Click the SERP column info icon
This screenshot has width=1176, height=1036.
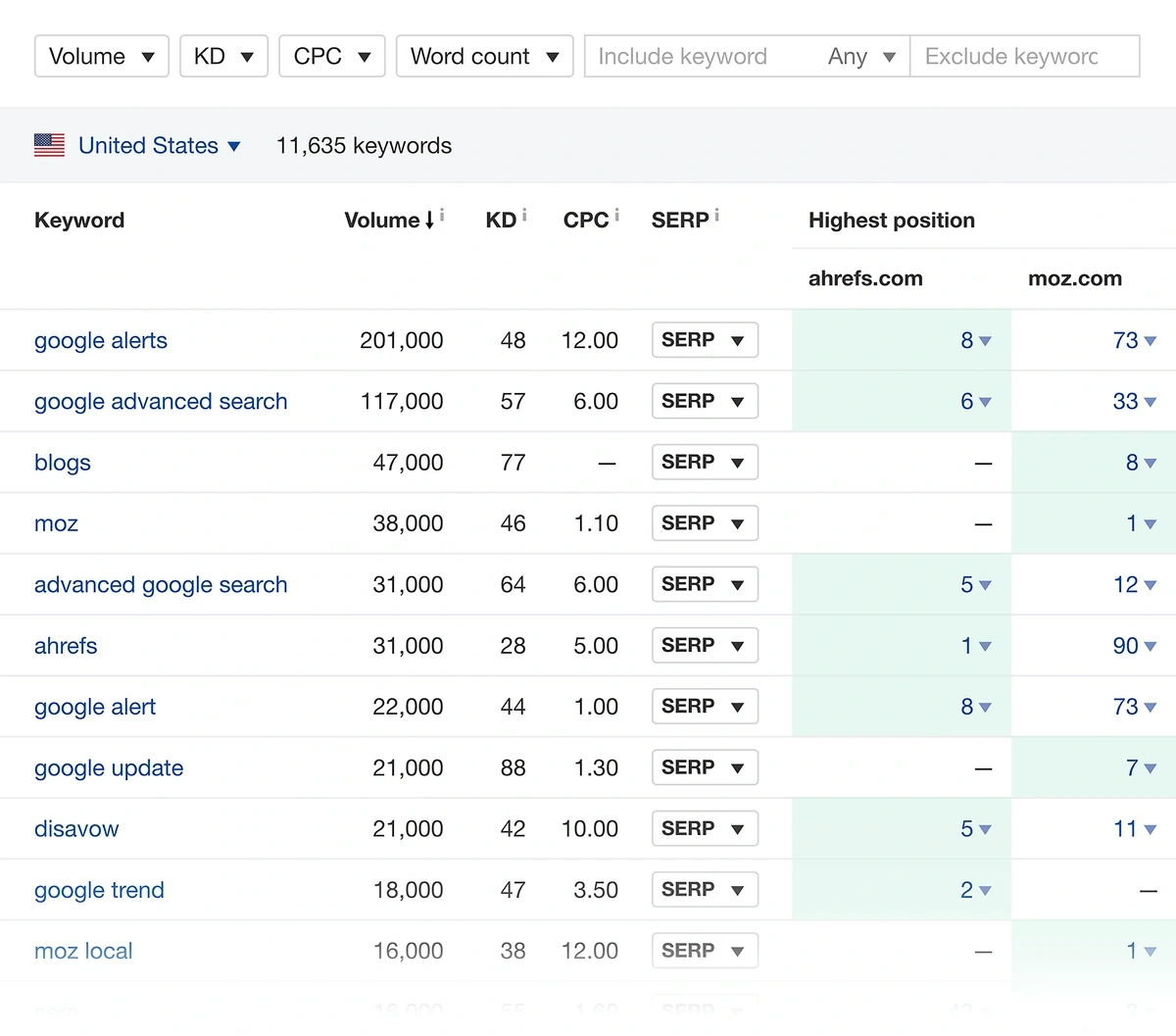716,214
